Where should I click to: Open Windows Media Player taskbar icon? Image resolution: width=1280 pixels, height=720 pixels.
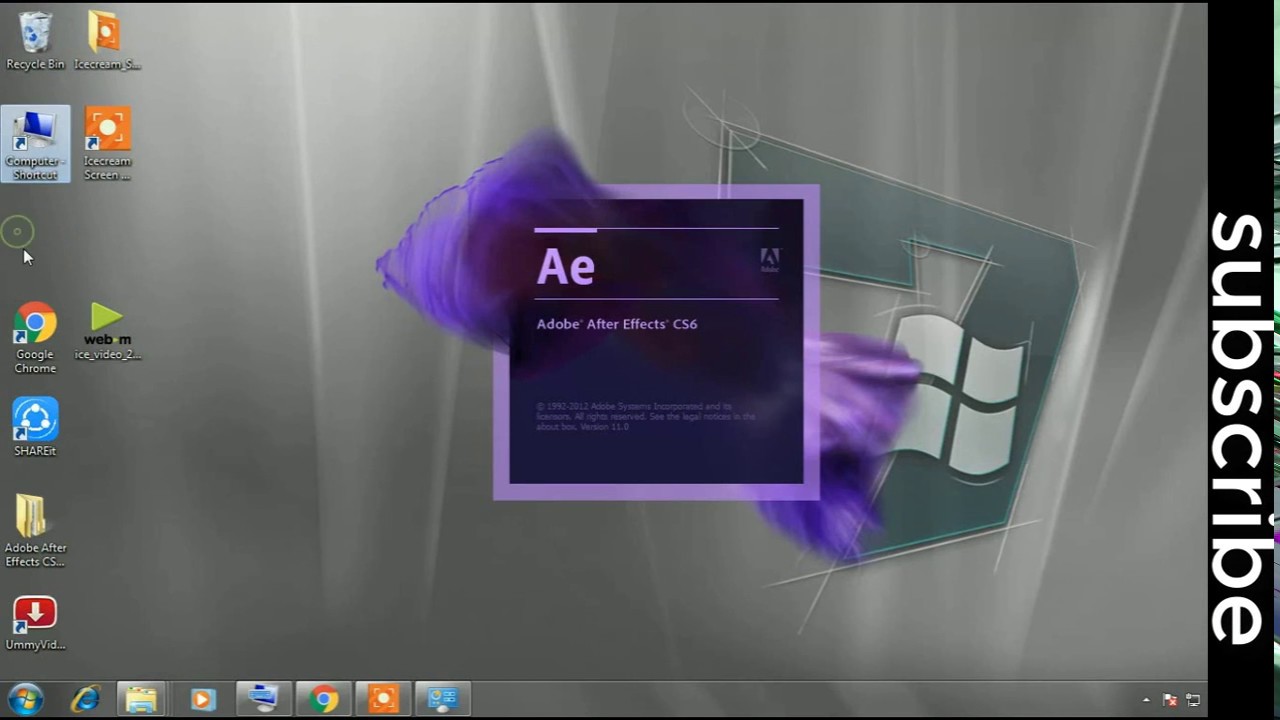pyautogui.click(x=202, y=699)
